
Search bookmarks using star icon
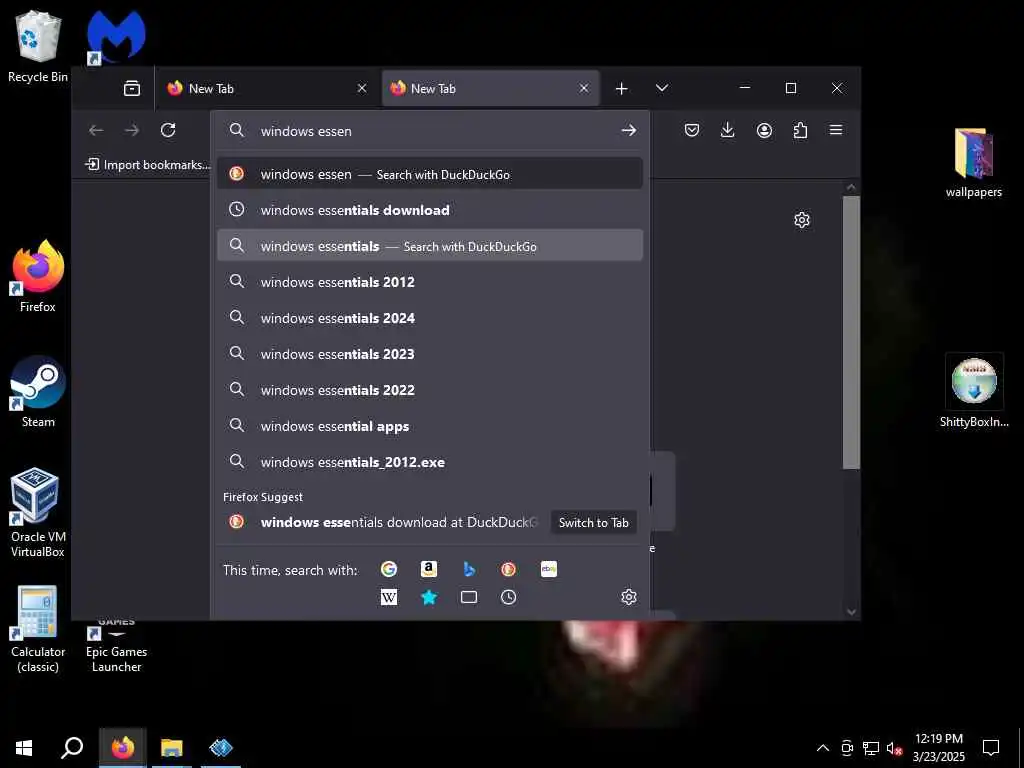pyautogui.click(x=428, y=597)
